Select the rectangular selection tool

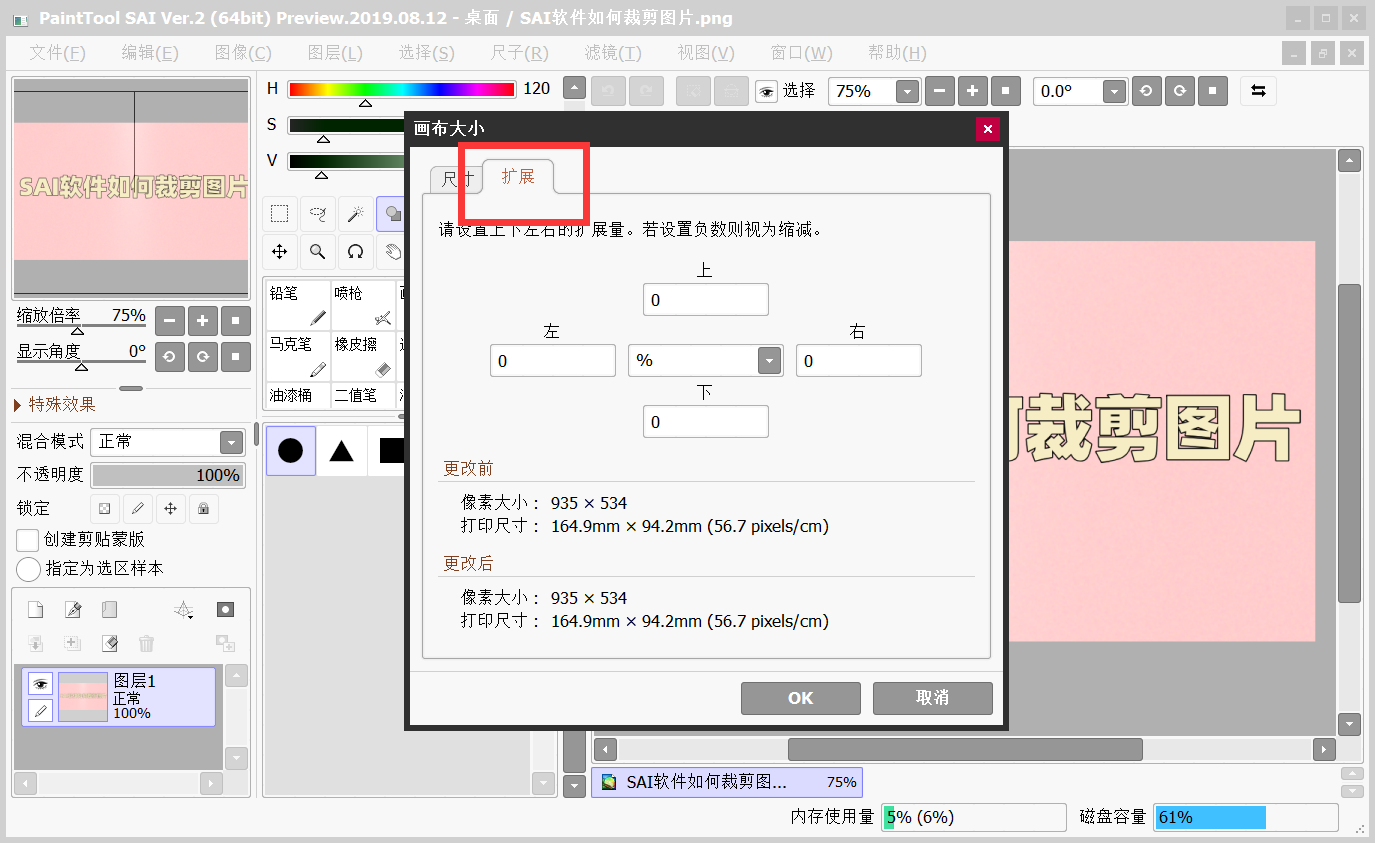(x=280, y=213)
